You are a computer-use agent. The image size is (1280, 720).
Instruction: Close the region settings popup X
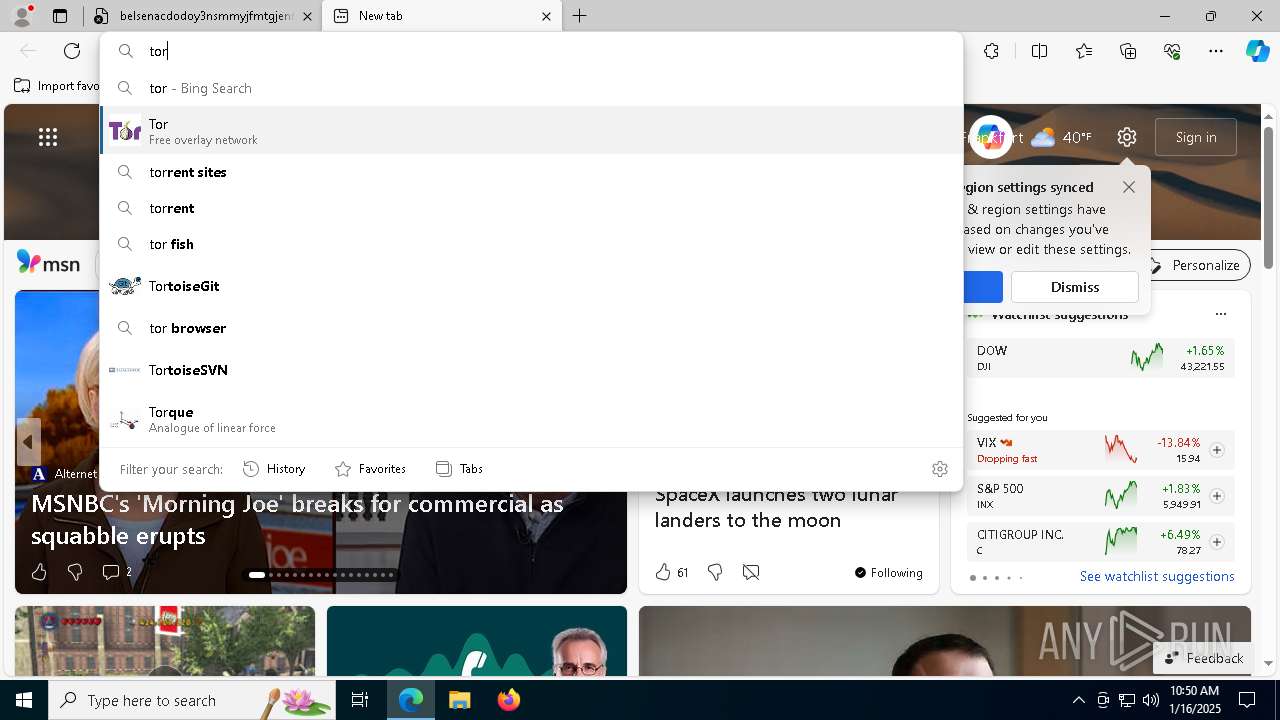click(1129, 187)
